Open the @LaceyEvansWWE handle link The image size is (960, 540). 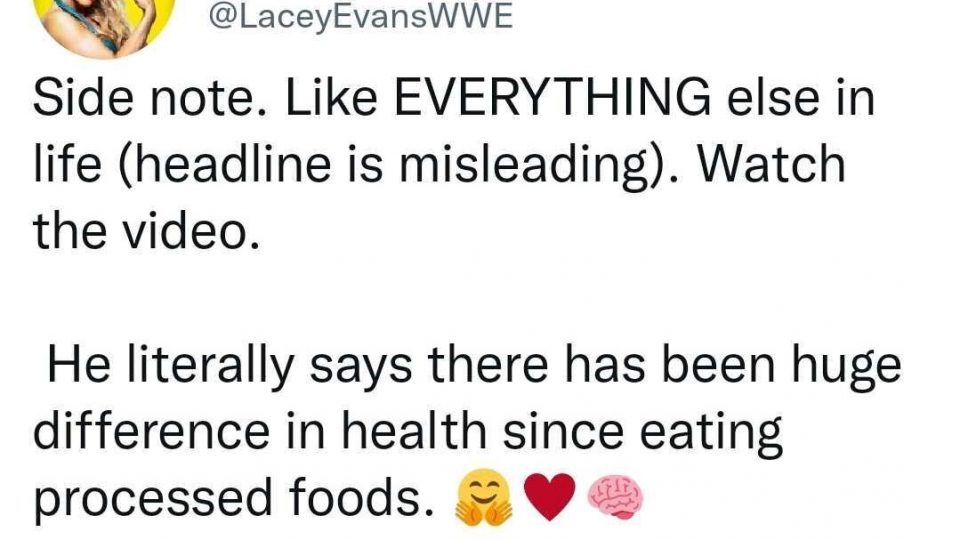[x=361, y=17]
